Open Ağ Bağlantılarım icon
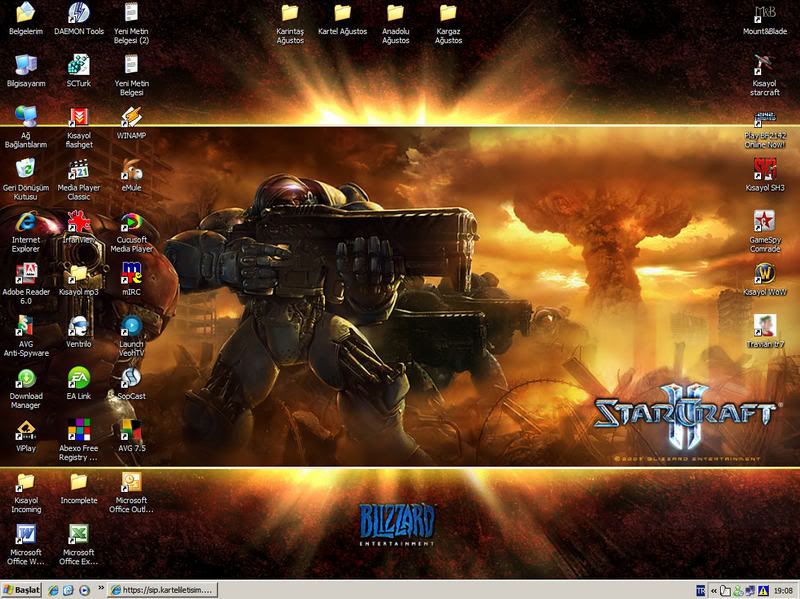The height and width of the screenshot is (599, 800). click(x=26, y=128)
